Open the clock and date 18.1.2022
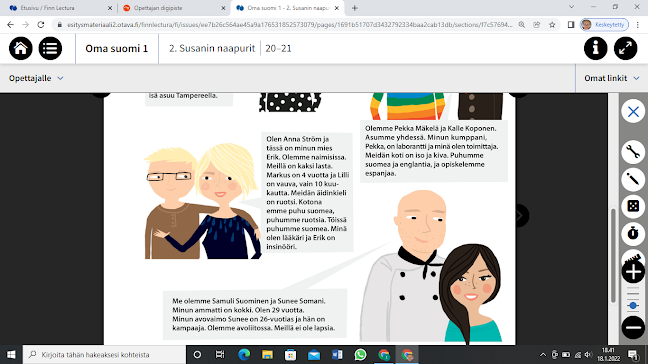648x364 pixels. tap(608, 354)
